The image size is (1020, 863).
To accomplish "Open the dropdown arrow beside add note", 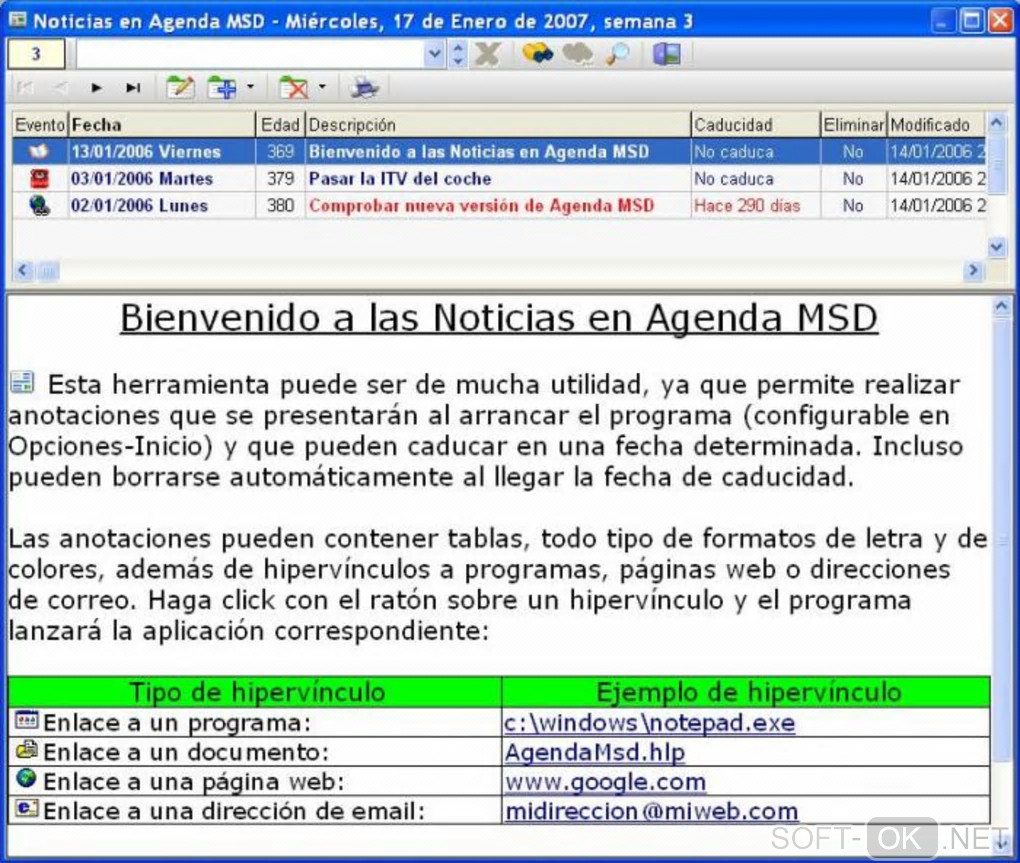I will tap(250, 87).
